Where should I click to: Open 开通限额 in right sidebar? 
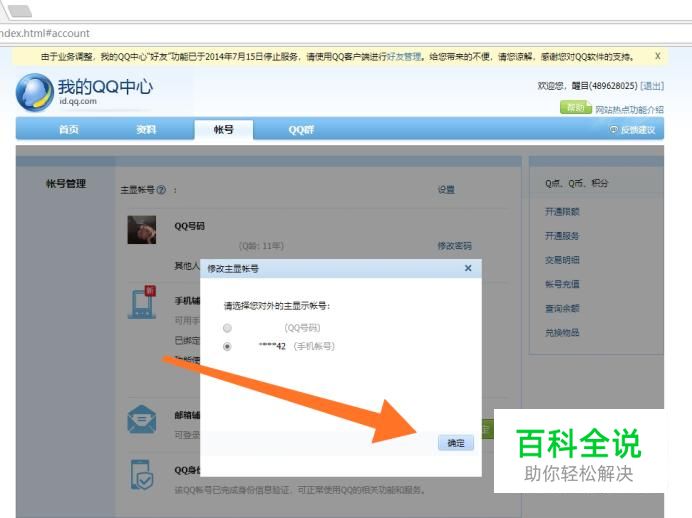(562, 212)
